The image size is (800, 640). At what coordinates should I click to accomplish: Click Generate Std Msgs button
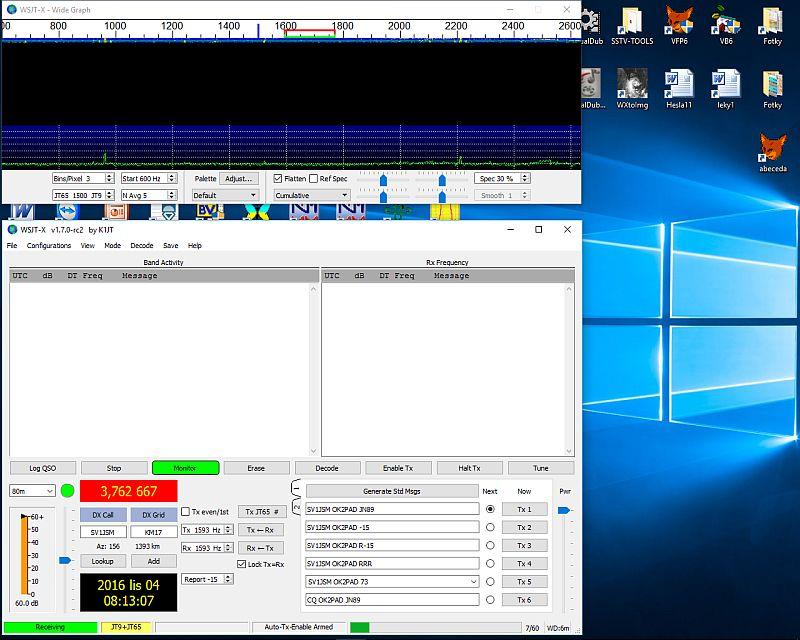(x=392, y=491)
